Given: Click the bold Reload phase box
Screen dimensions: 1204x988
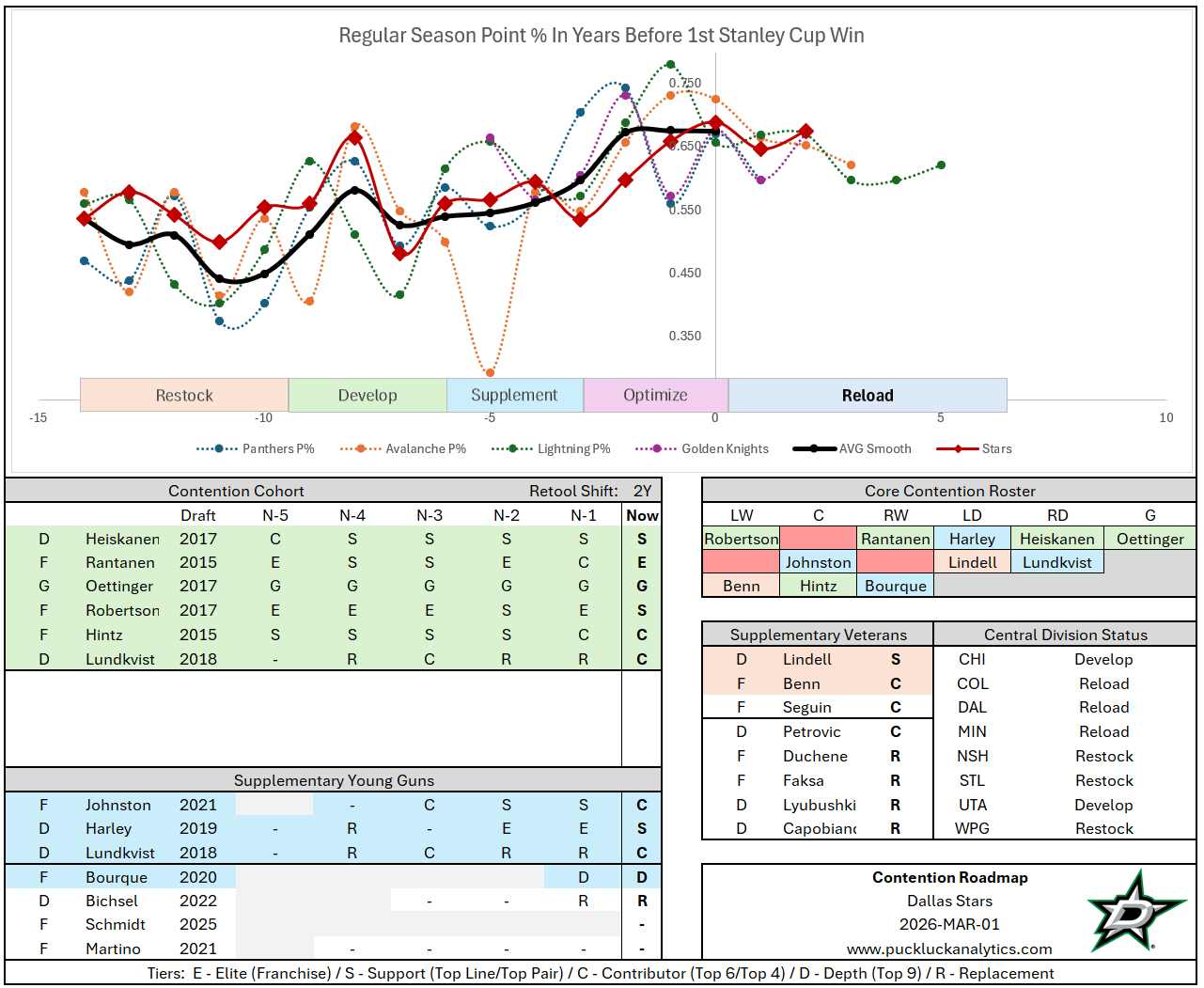Looking at the screenshot, I should (x=868, y=396).
